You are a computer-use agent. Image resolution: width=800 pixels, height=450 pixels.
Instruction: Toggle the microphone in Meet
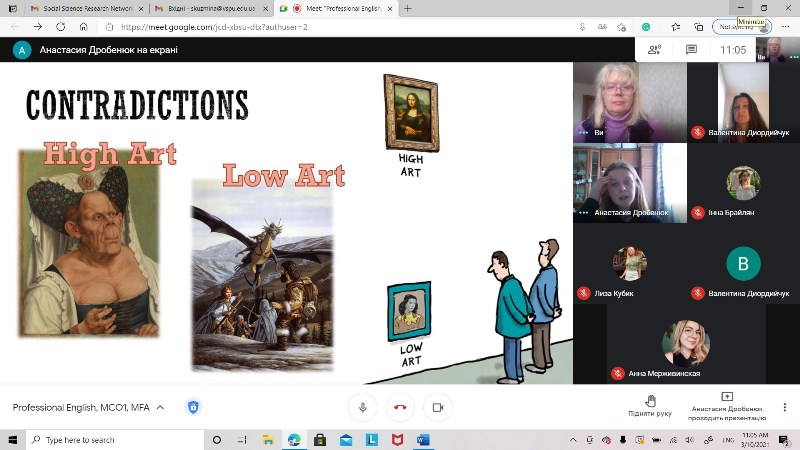(363, 407)
